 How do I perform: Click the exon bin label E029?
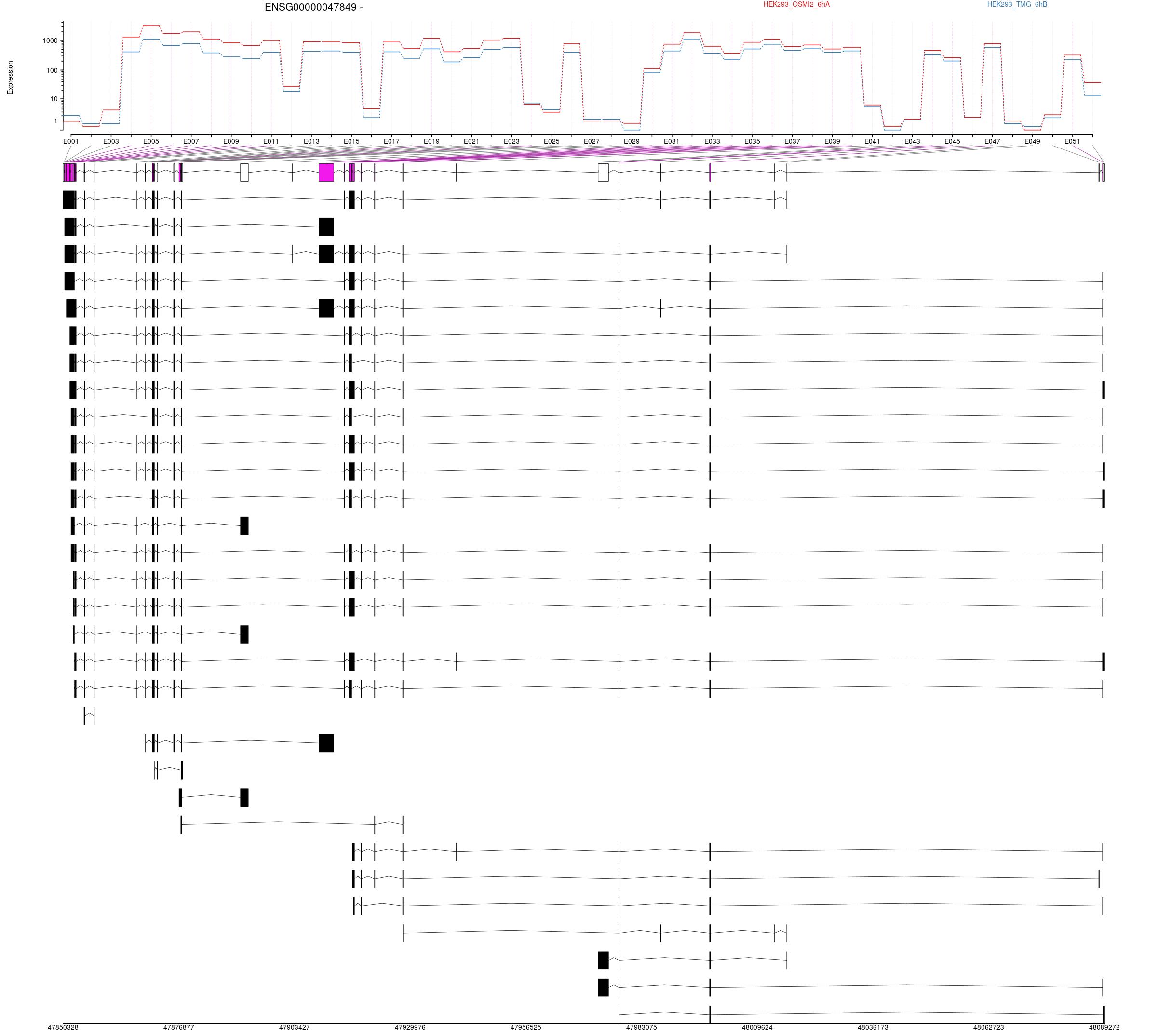(632, 141)
